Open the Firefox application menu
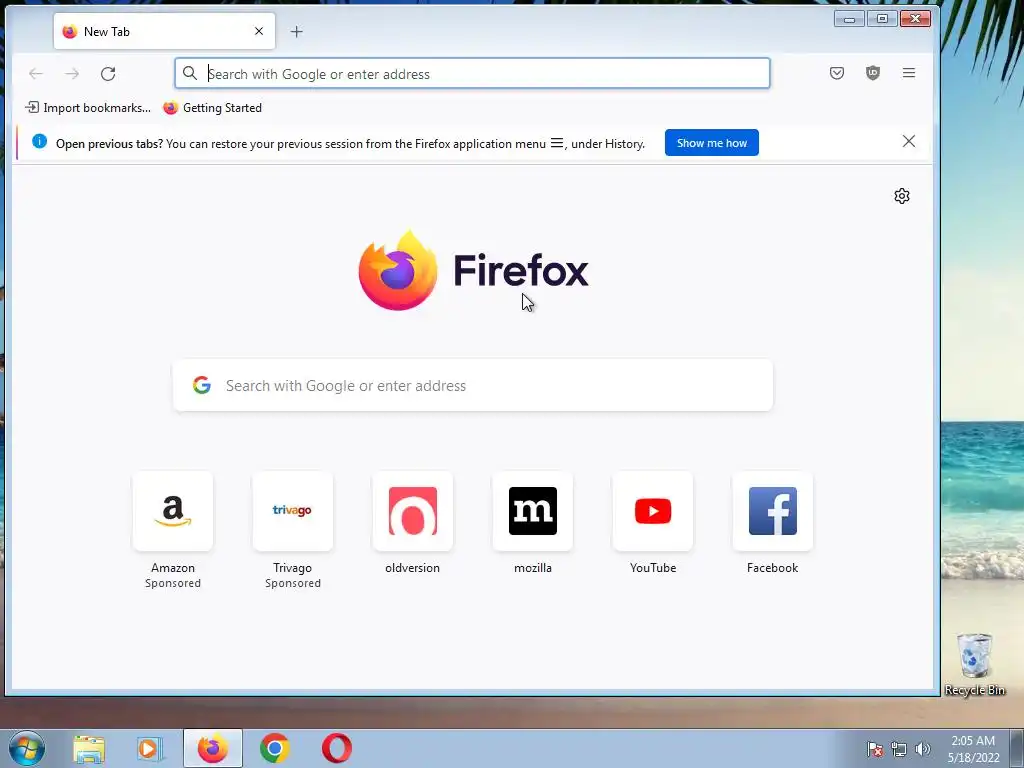Image resolution: width=1024 pixels, height=768 pixels. pos(908,73)
